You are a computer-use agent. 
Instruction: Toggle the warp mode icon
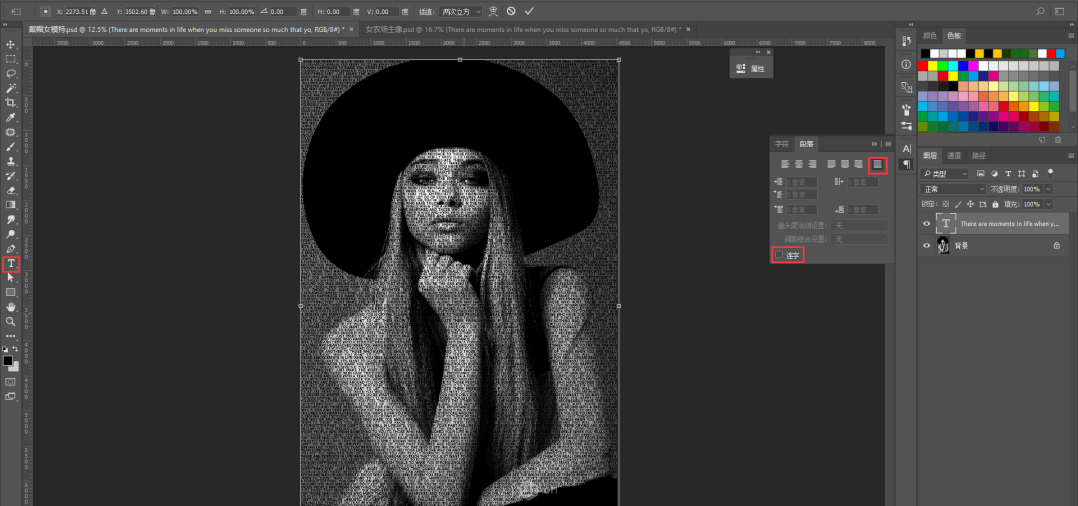coord(493,11)
